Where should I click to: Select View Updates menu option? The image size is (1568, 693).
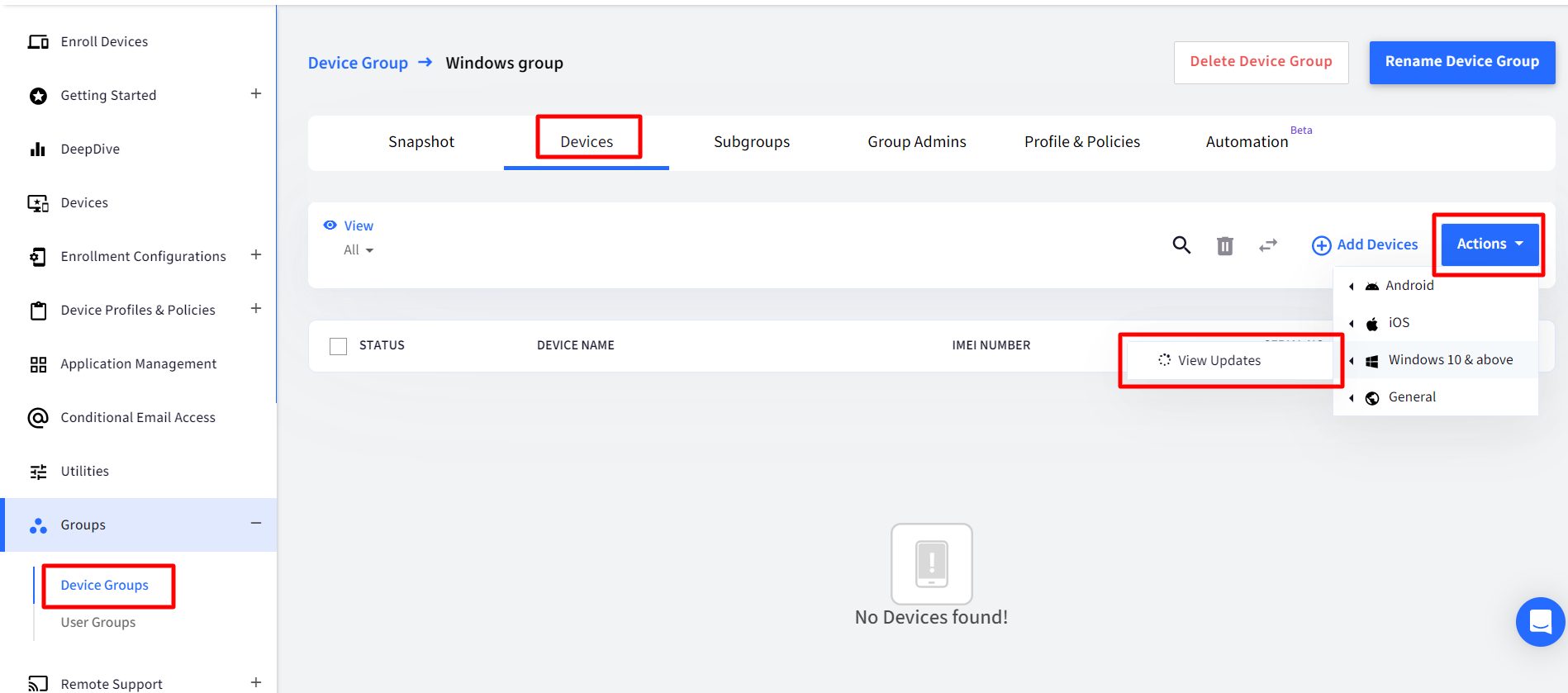(1219, 360)
